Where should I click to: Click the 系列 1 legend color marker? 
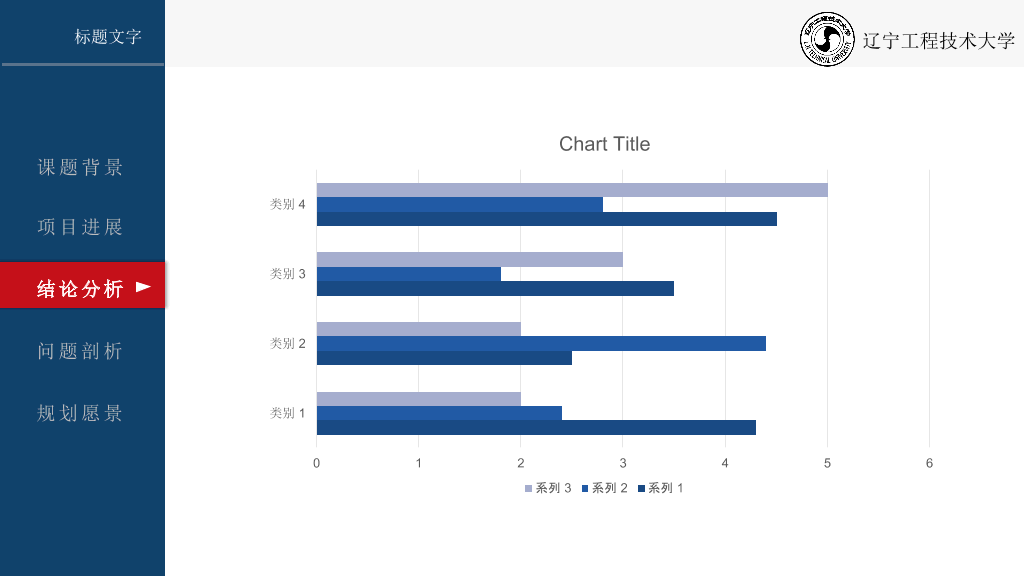coord(641,488)
